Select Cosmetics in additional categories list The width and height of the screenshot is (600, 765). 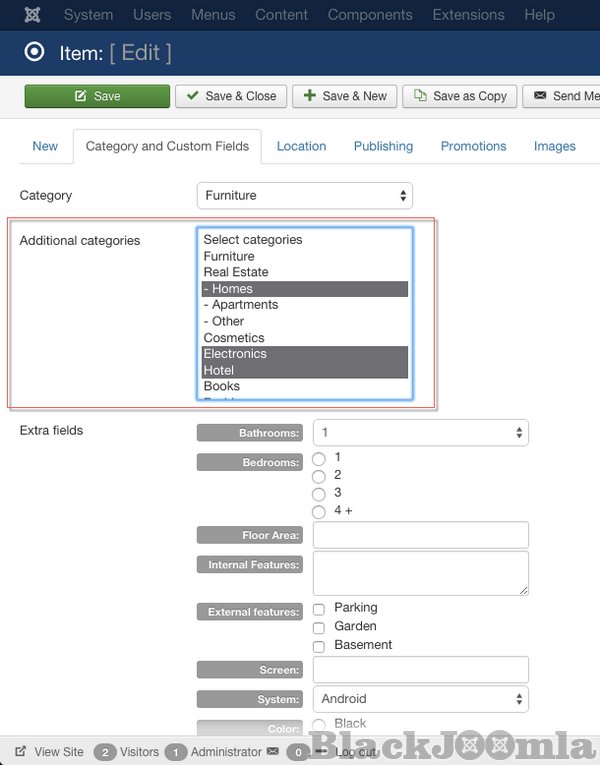[x=234, y=338]
